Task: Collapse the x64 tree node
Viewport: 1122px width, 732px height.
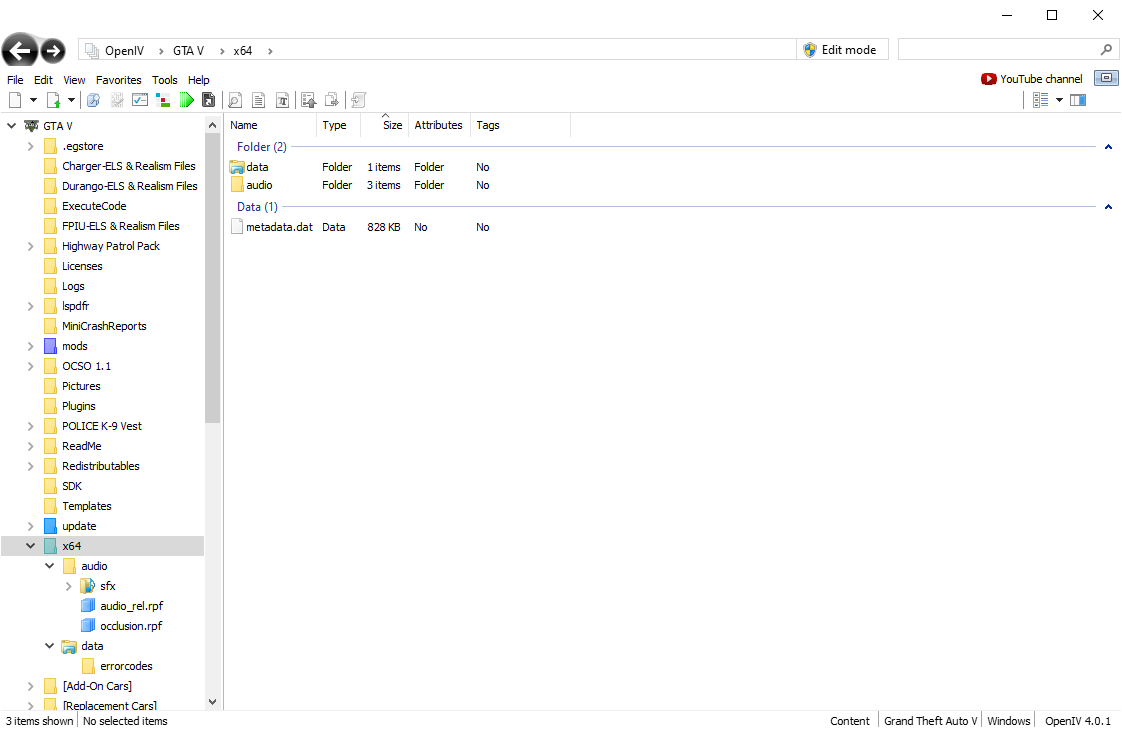Action: point(31,546)
